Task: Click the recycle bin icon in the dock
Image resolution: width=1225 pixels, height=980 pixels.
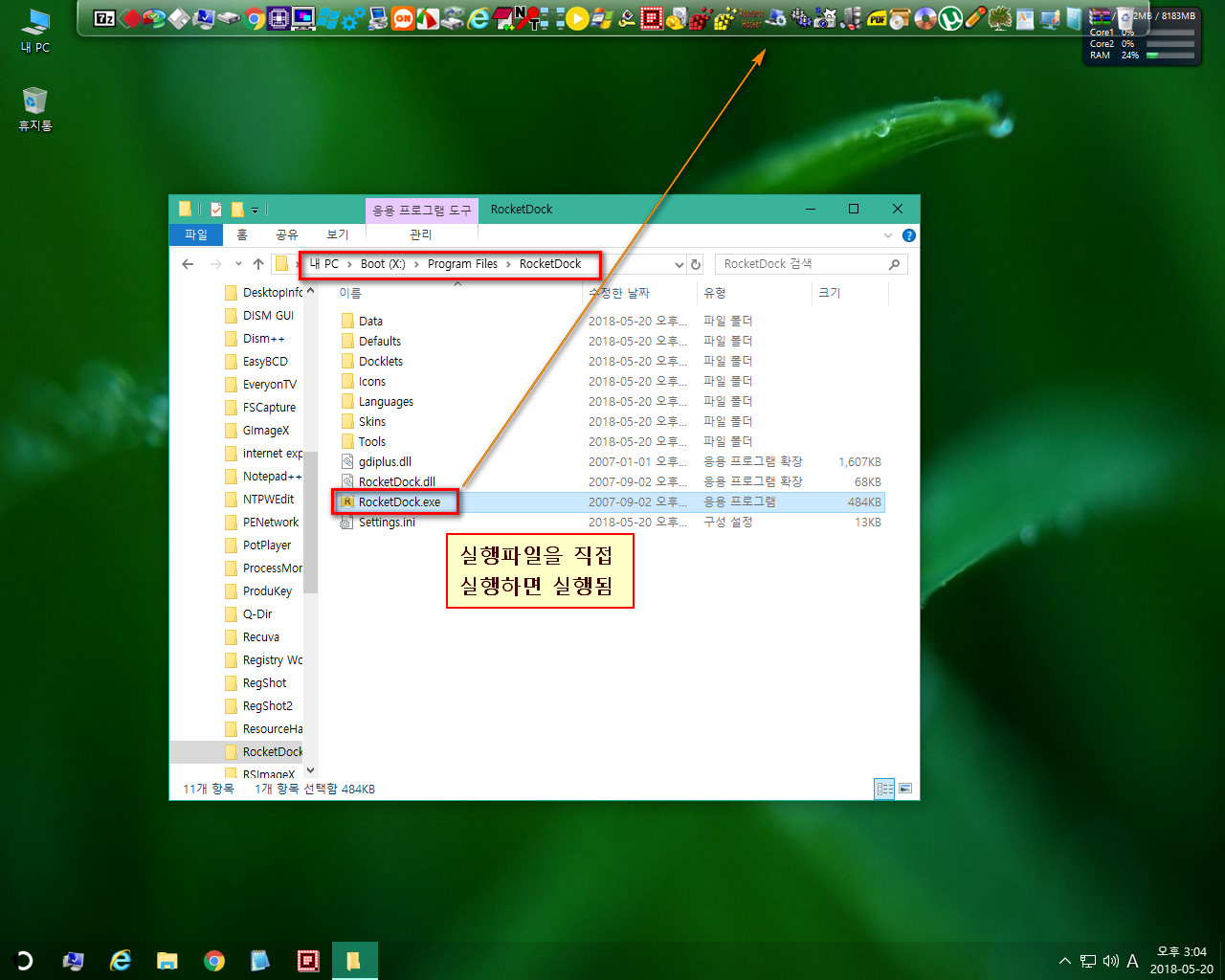Action: (x=1125, y=18)
